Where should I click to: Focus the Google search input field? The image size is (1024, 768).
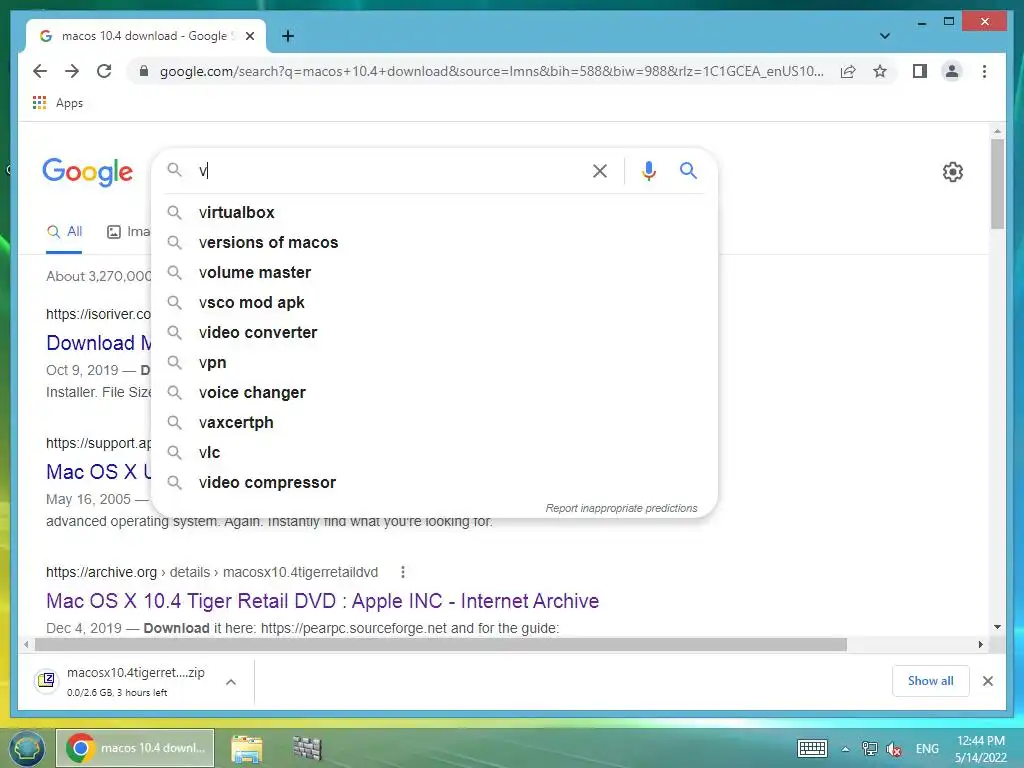click(x=392, y=171)
